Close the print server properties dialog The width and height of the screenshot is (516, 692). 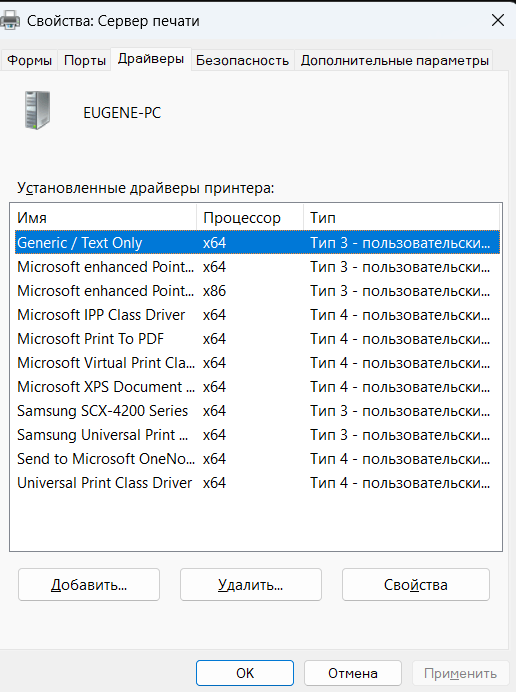click(497, 20)
